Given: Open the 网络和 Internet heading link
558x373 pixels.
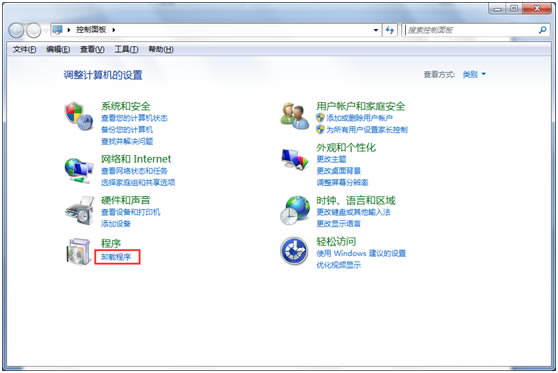Looking at the screenshot, I should (136, 159).
